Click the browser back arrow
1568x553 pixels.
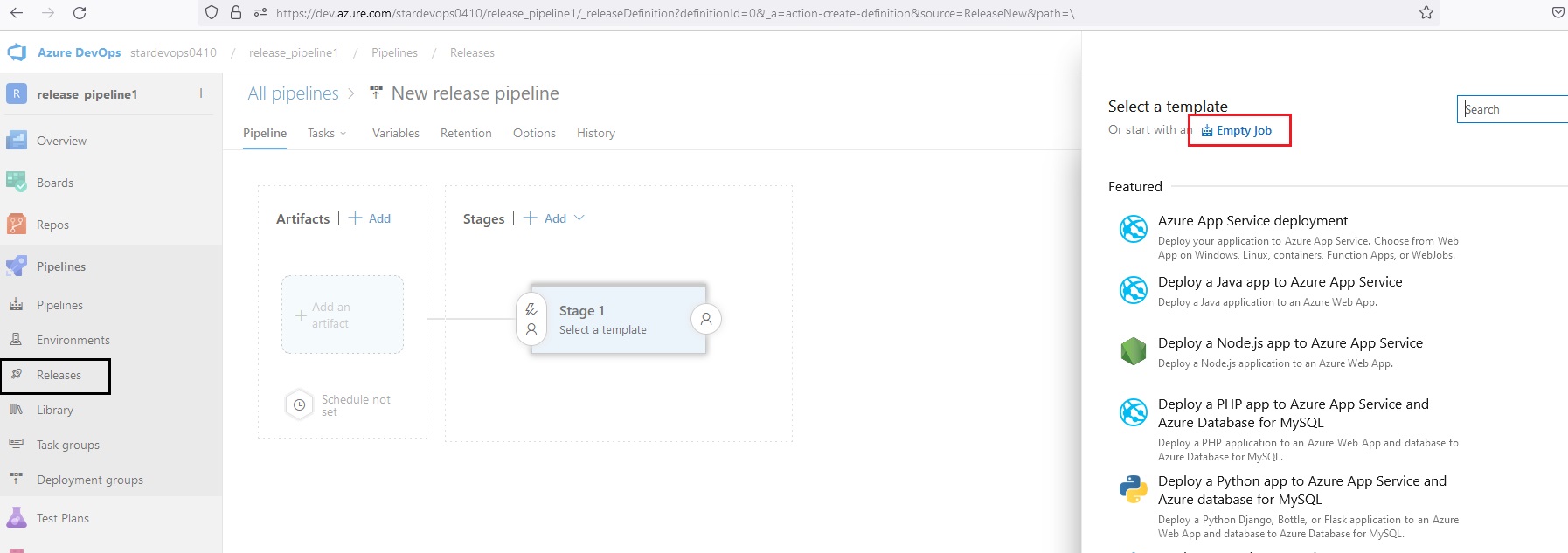pos(17,13)
